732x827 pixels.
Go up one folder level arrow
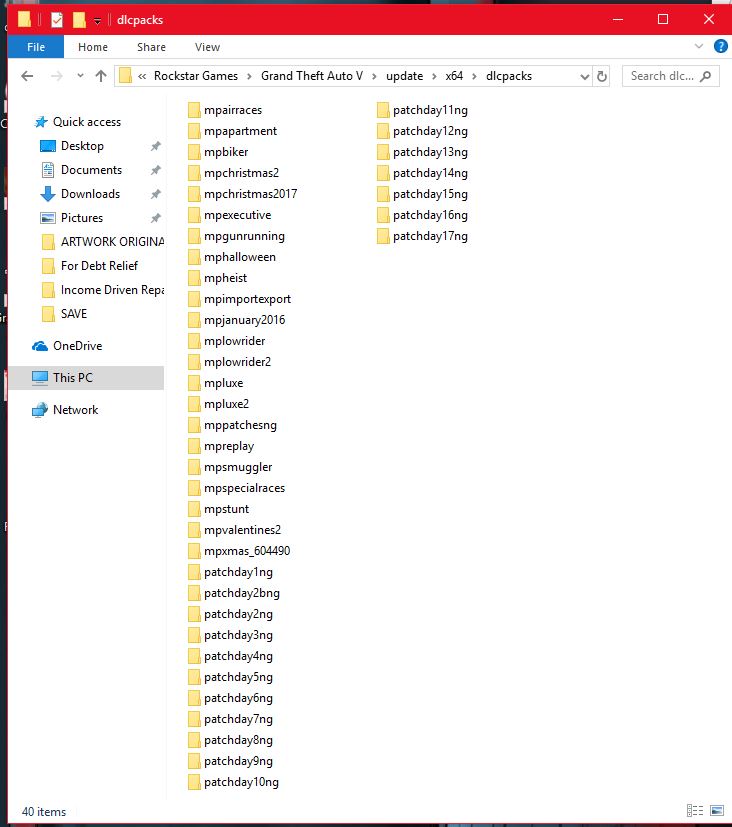point(101,76)
